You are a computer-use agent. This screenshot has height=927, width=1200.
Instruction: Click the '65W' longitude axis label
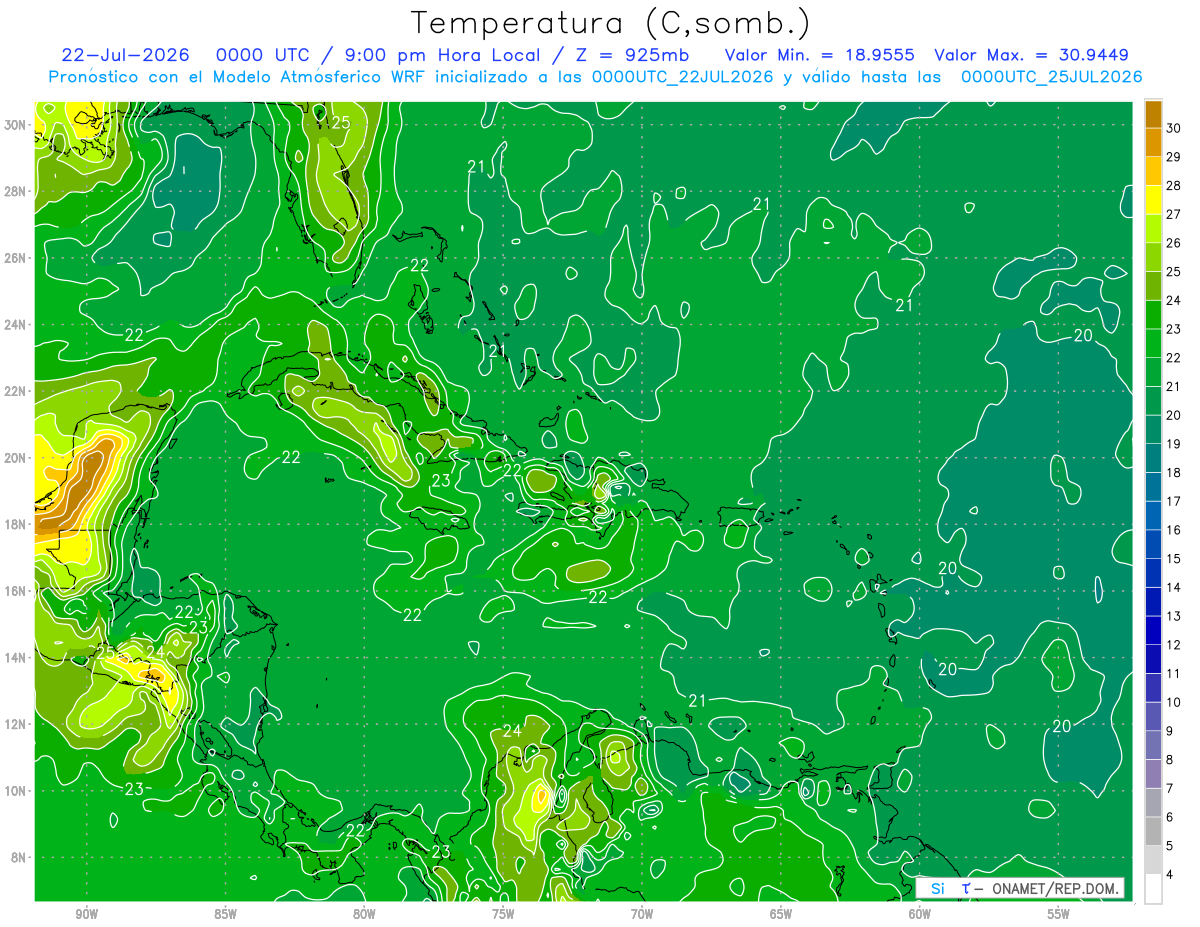781,914
